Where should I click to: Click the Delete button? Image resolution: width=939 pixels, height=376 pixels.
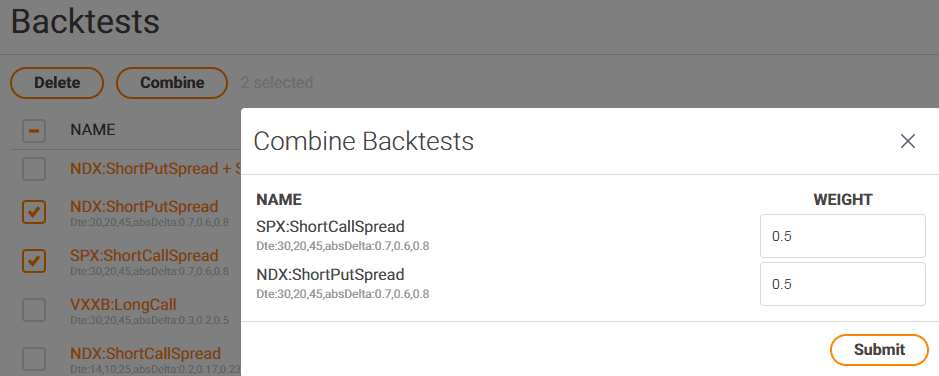[x=57, y=83]
